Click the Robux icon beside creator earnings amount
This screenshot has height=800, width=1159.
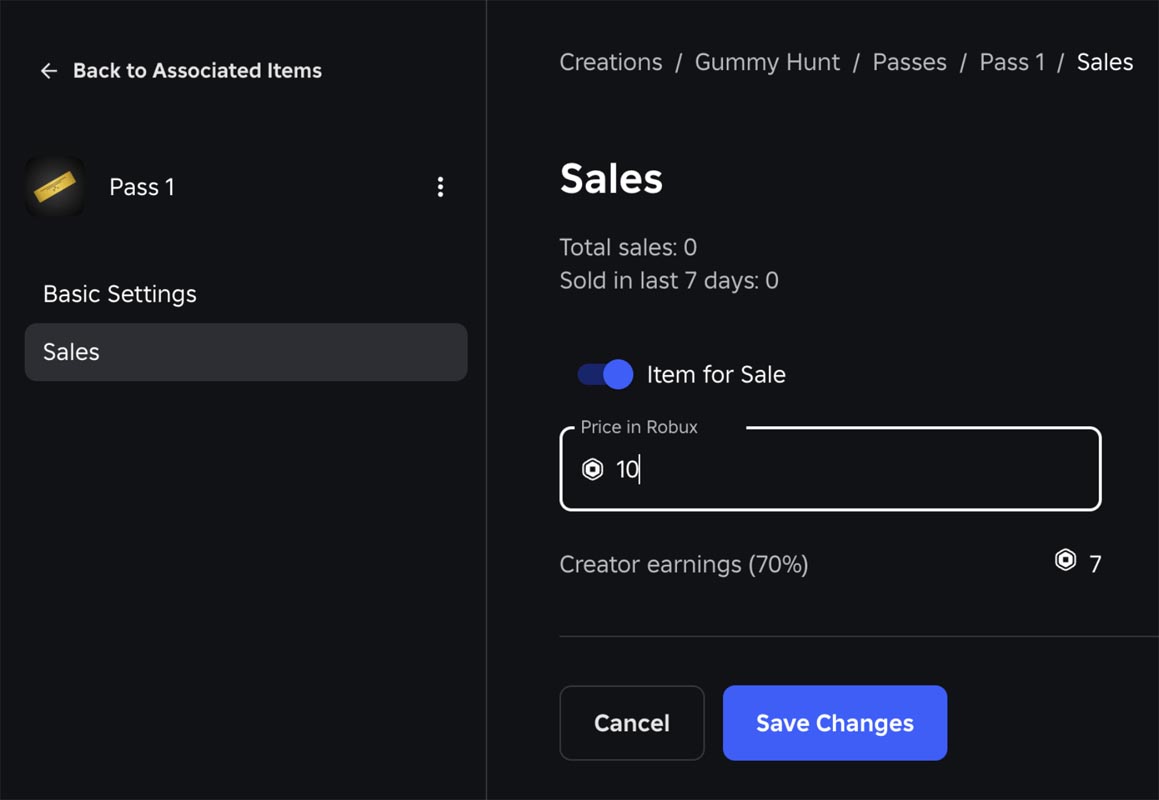(1065, 560)
